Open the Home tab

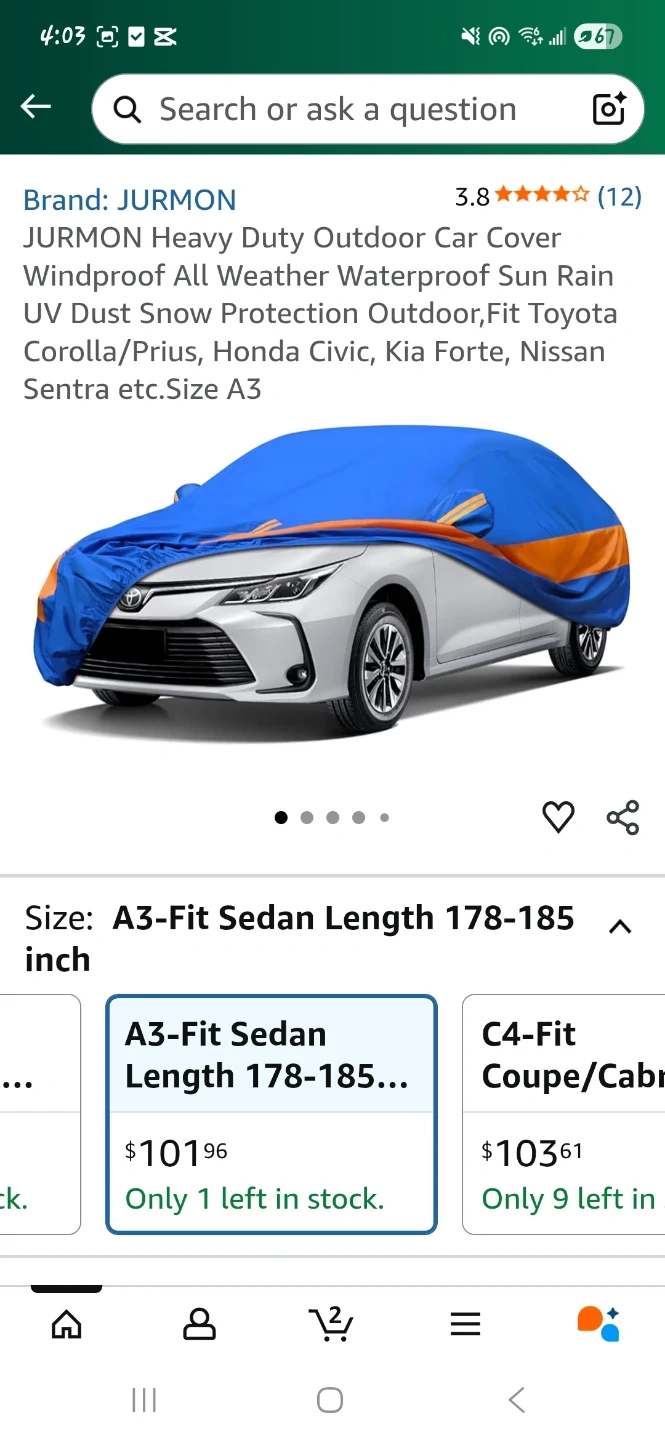pyautogui.click(x=67, y=1324)
